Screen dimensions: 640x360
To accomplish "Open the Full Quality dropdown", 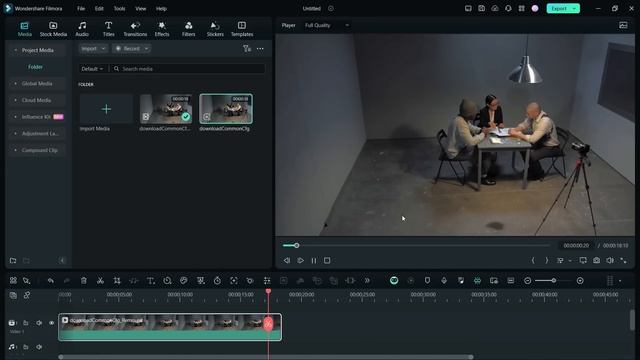I will pos(327,25).
